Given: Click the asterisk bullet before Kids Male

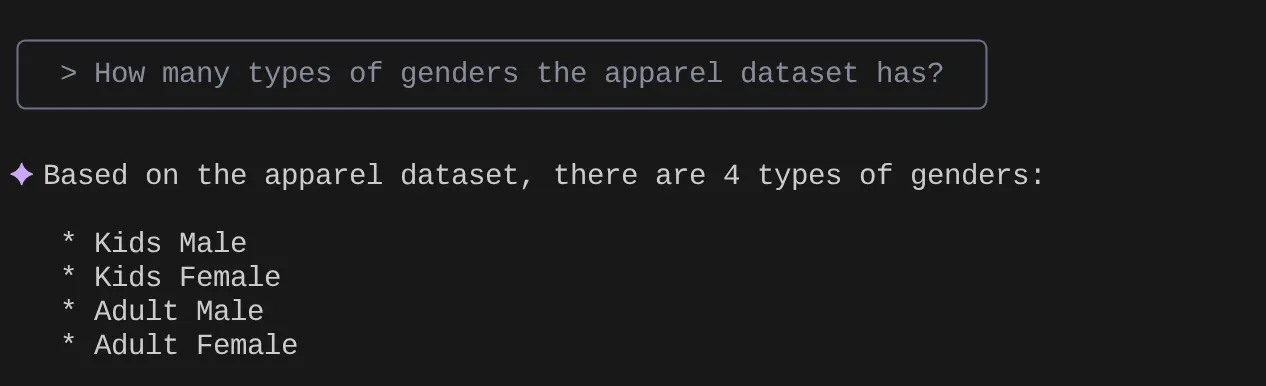Looking at the screenshot, I should 69,242.
